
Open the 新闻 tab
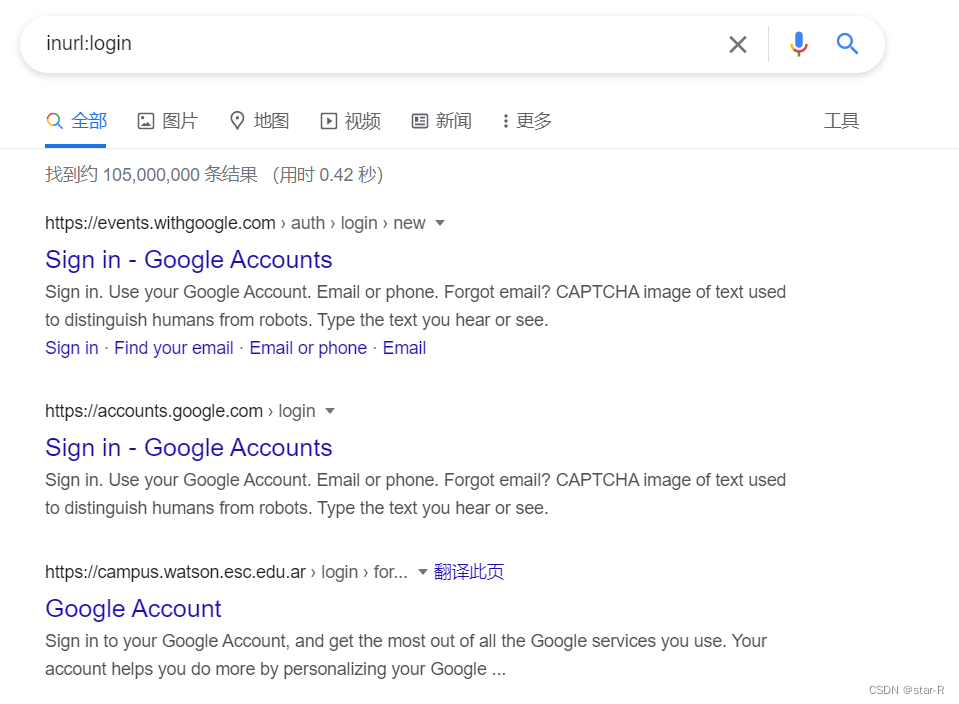[441, 121]
